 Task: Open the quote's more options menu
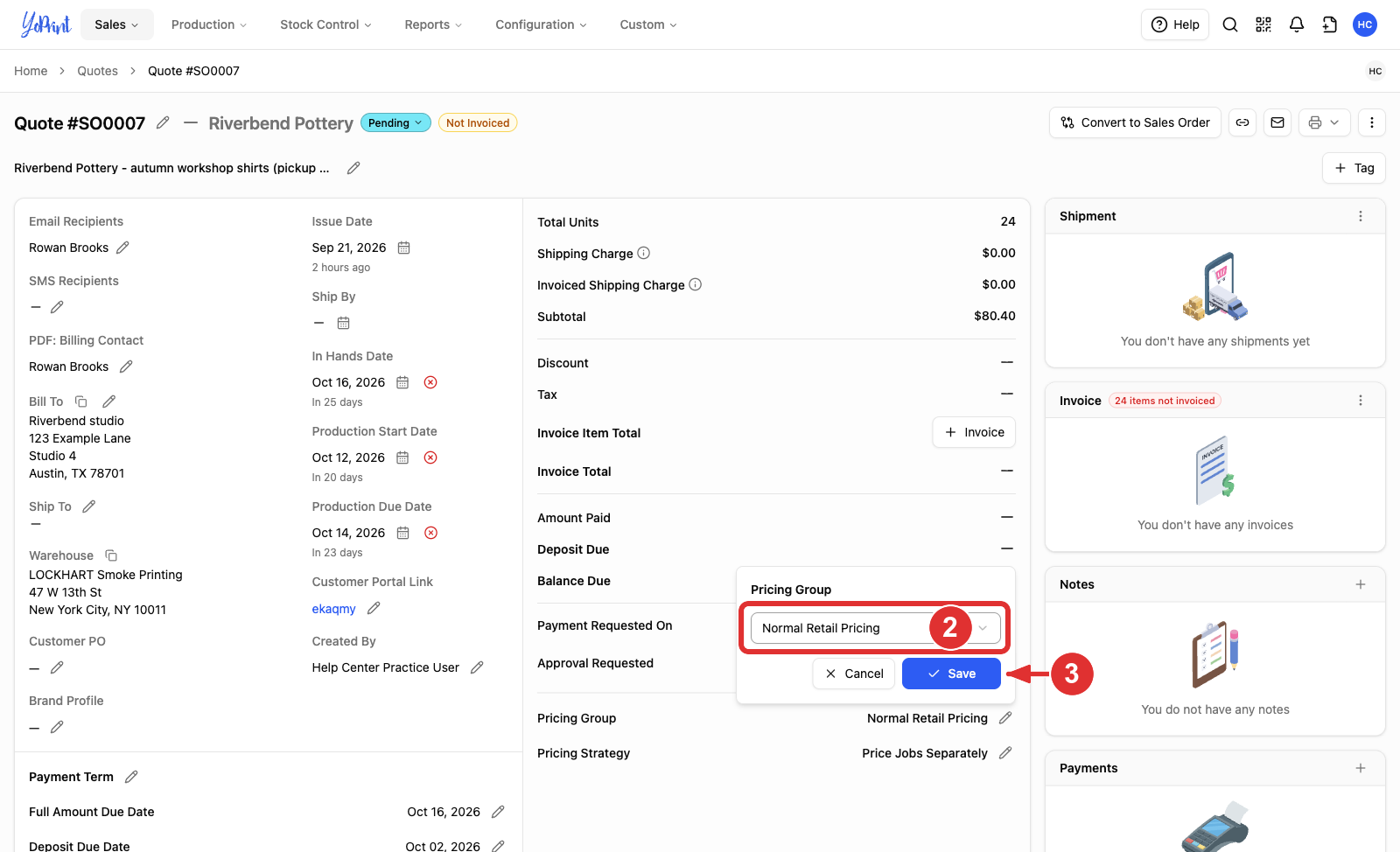pos(1372,122)
